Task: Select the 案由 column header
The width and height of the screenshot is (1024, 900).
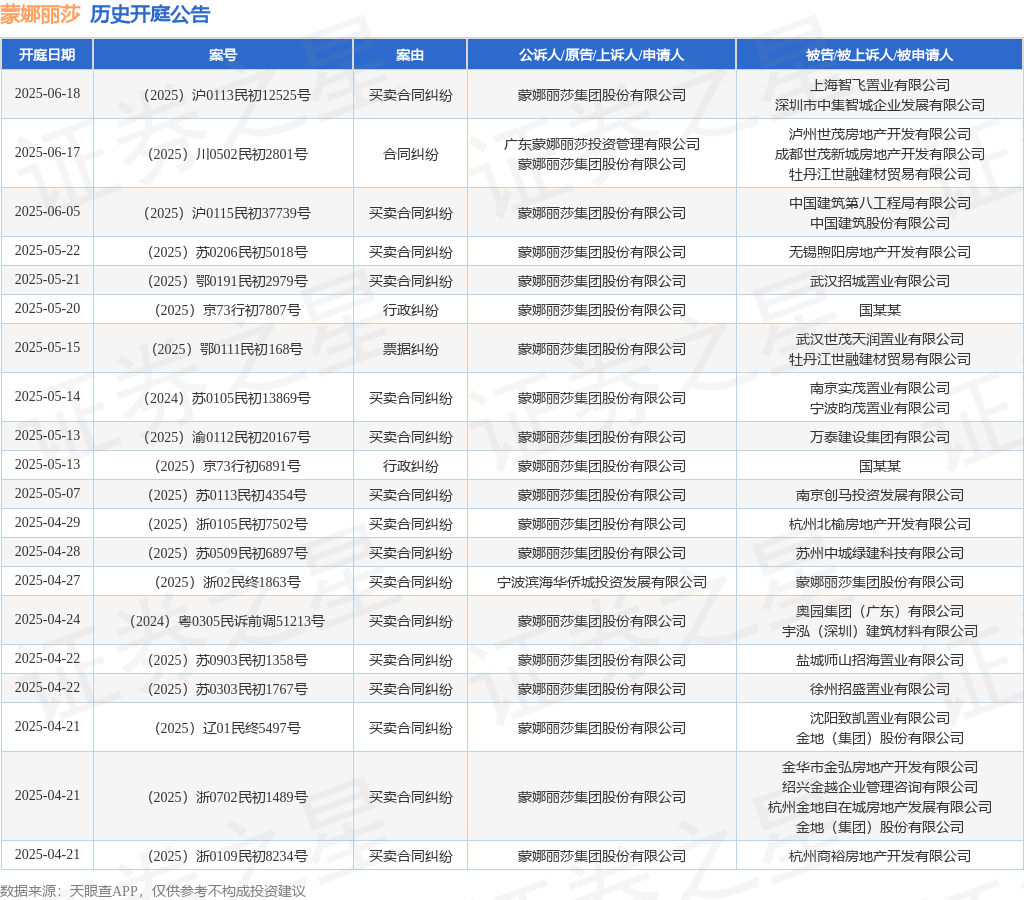Action: (410, 55)
